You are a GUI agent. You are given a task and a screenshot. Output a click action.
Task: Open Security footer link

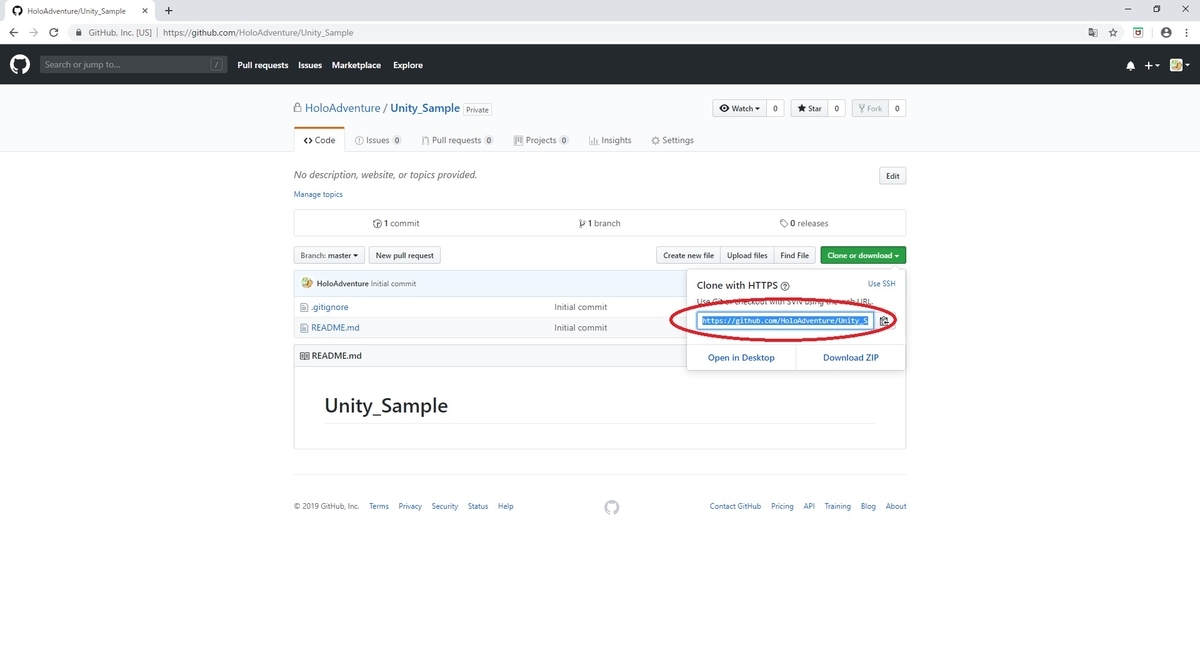(445, 506)
